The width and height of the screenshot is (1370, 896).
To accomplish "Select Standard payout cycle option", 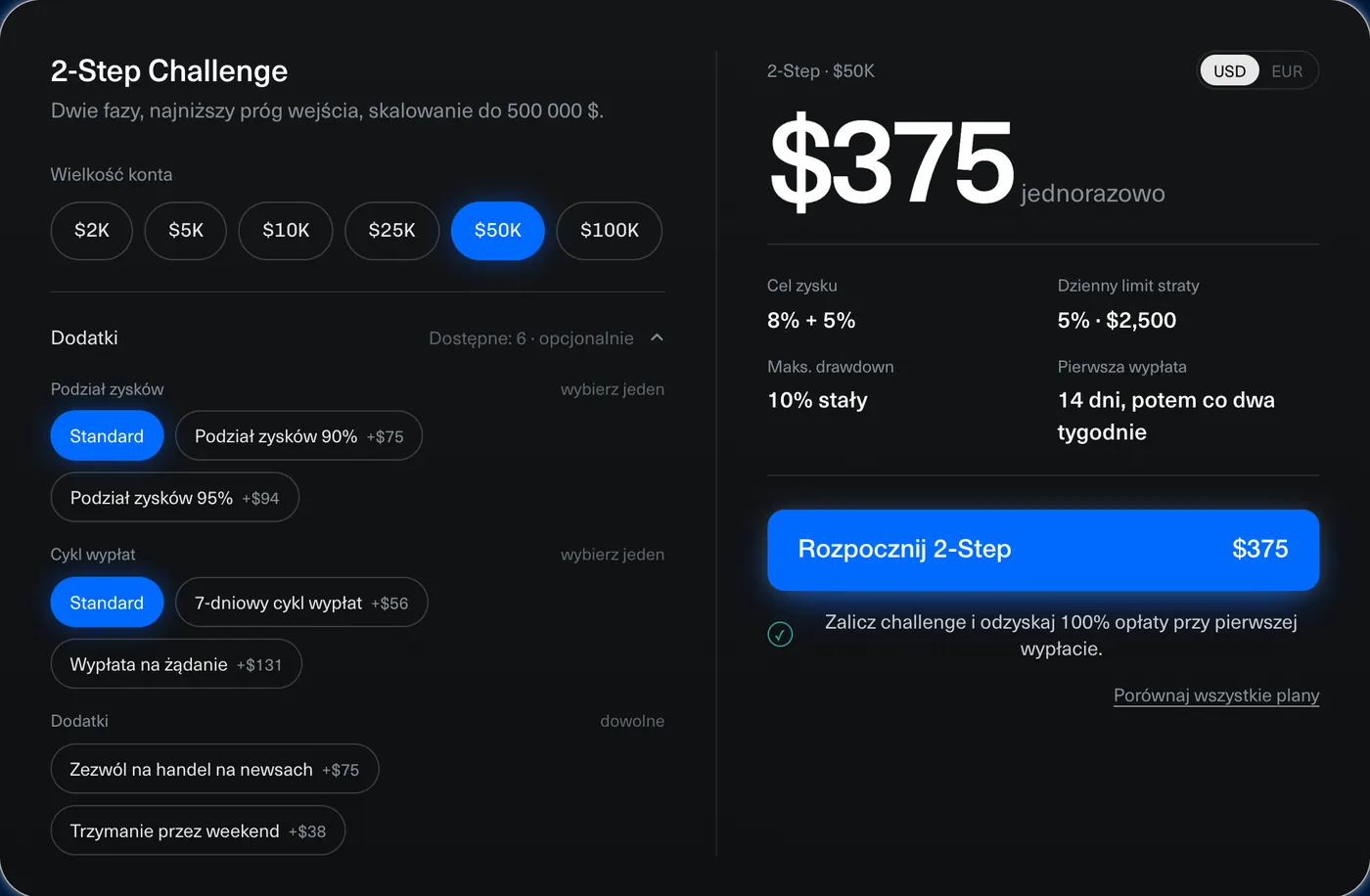I will [107, 603].
